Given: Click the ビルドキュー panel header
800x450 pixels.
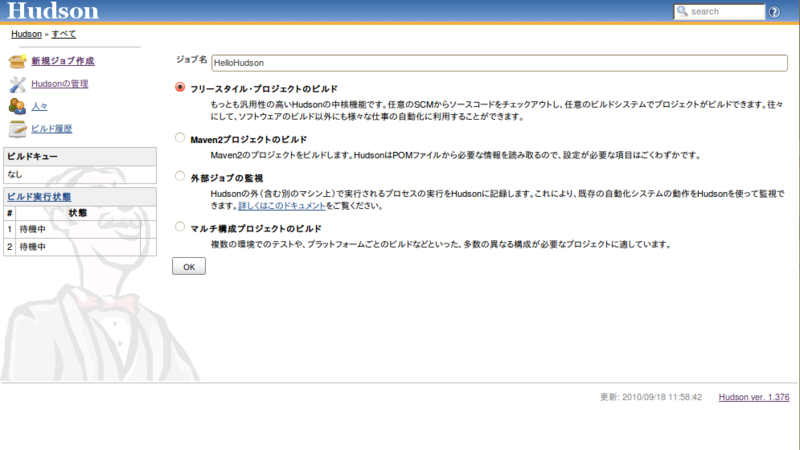Looking at the screenshot, I should [80, 157].
